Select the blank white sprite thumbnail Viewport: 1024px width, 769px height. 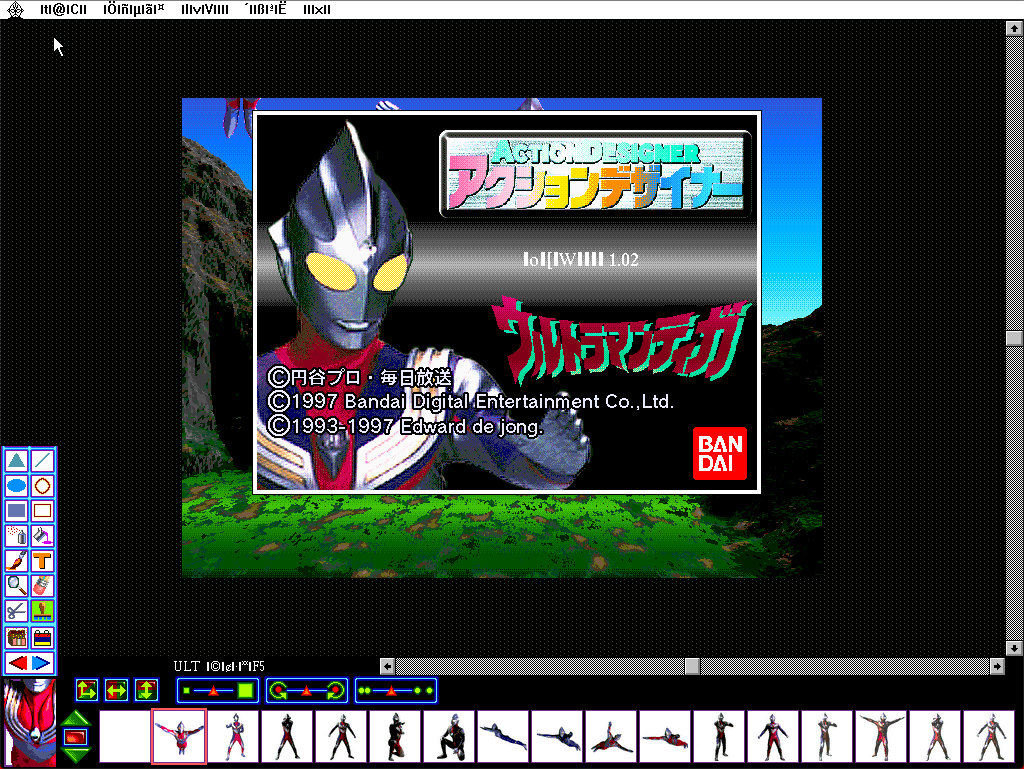pyautogui.click(x=125, y=736)
